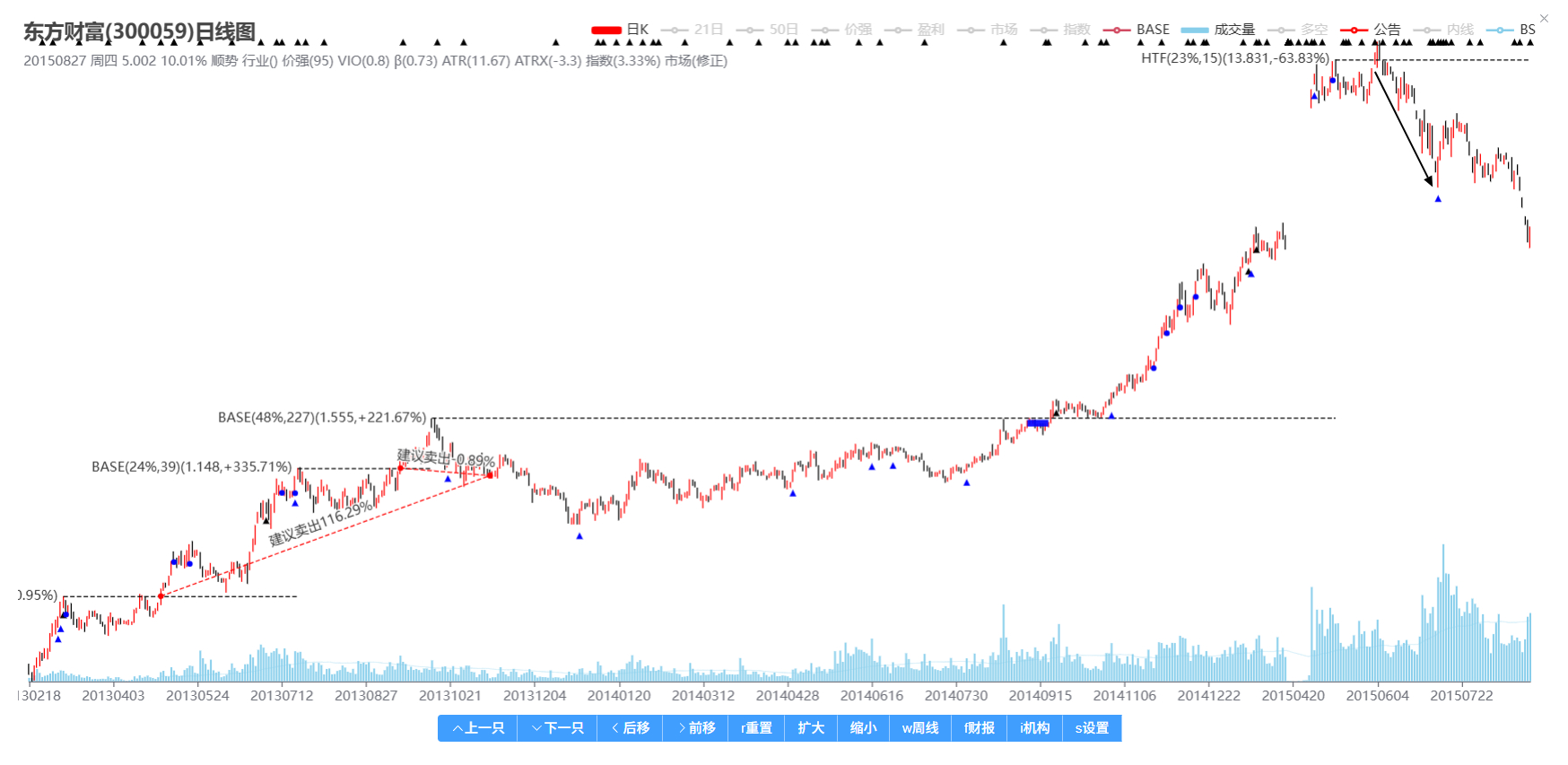Hide the BASE legend series
Image resolution: width=1568 pixels, height=765 pixels.
pos(1137,30)
